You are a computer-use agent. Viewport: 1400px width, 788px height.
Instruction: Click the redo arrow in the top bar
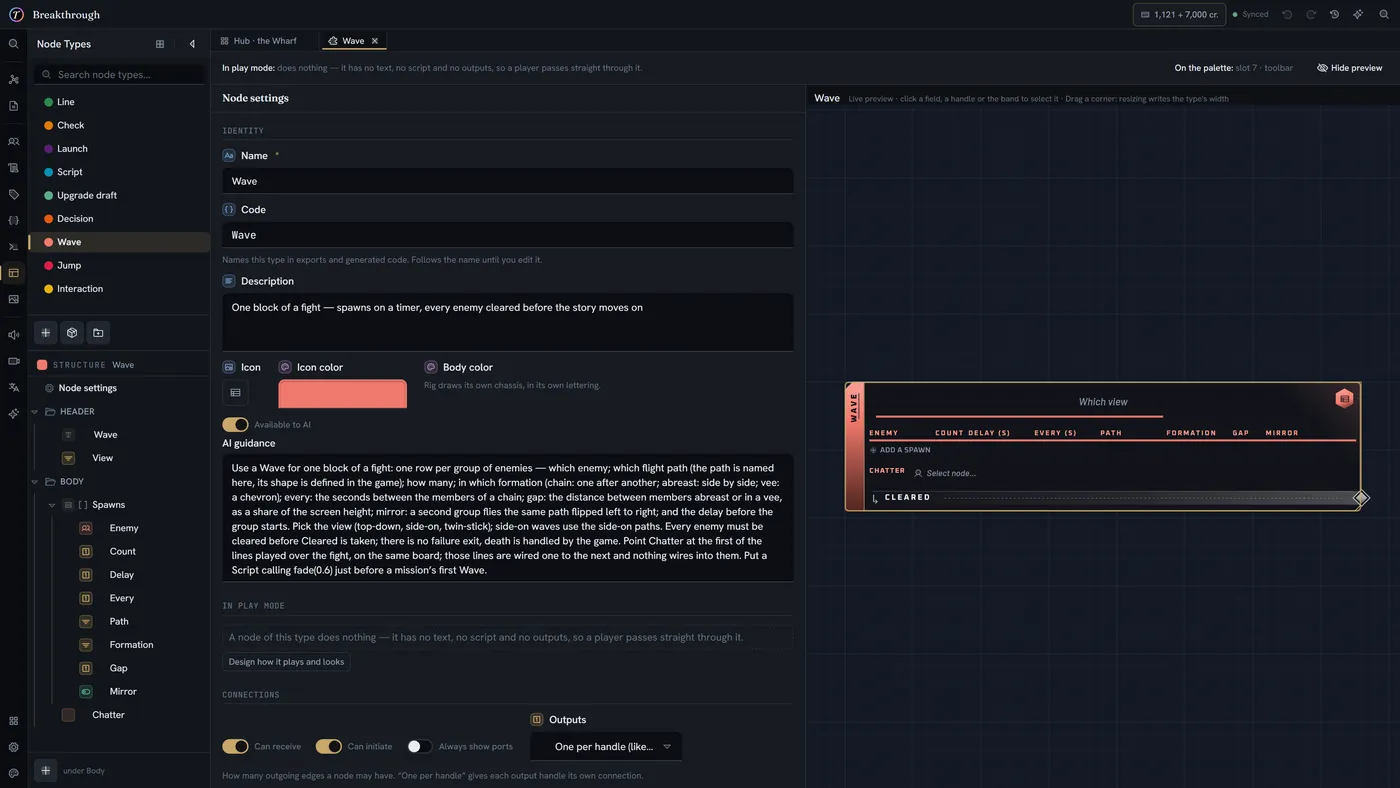(x=1311, y=15)
